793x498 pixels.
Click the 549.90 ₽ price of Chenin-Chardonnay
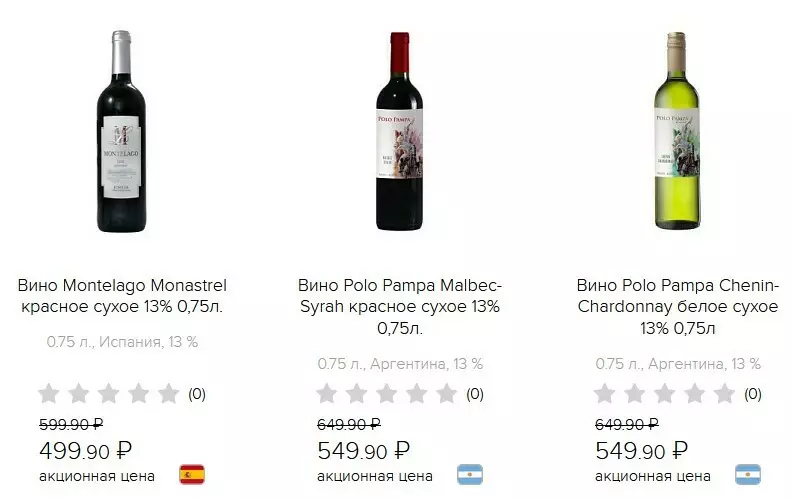[641, 450]
